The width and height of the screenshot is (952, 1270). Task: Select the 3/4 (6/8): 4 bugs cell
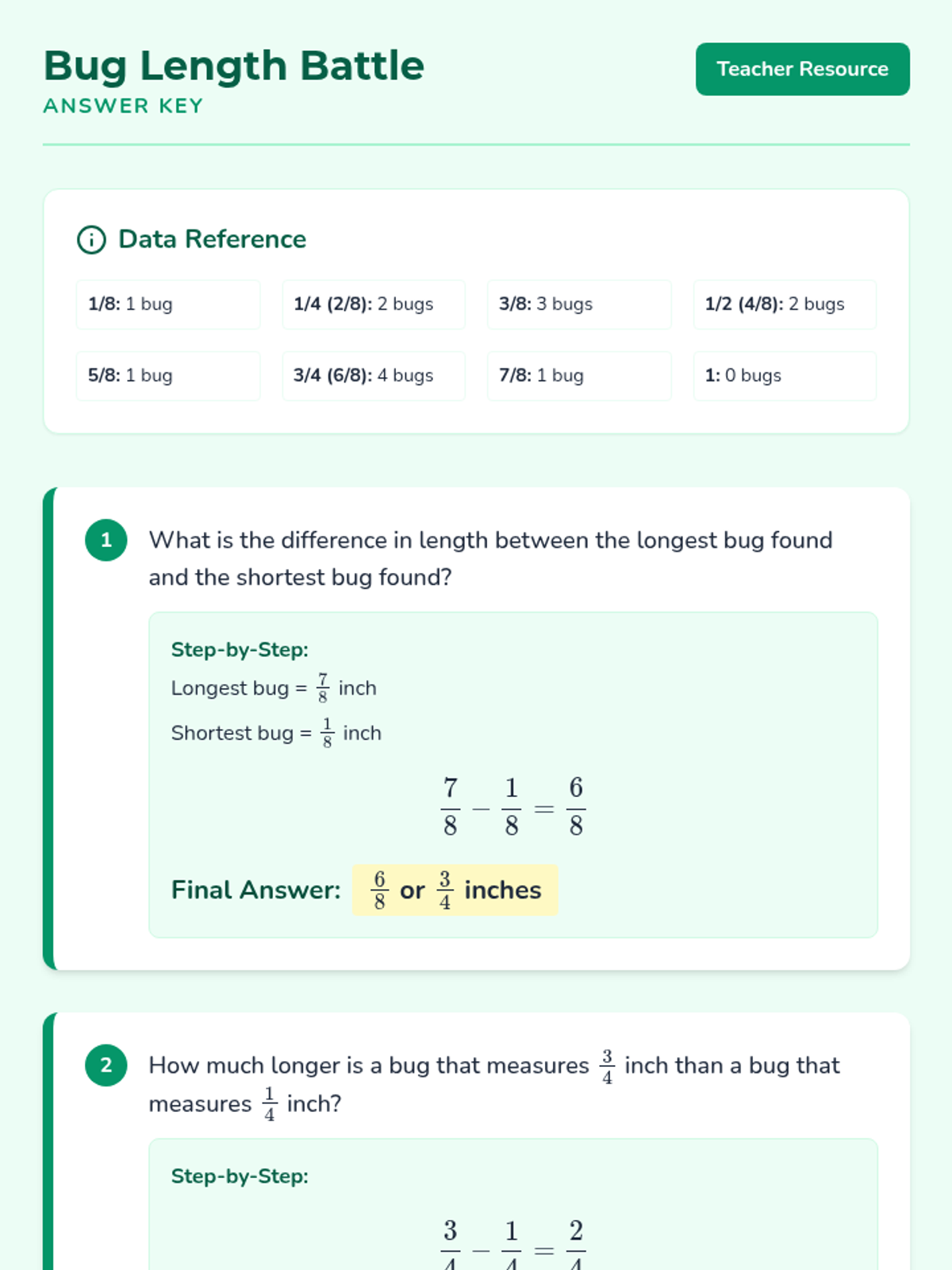[x=373, y=375]
